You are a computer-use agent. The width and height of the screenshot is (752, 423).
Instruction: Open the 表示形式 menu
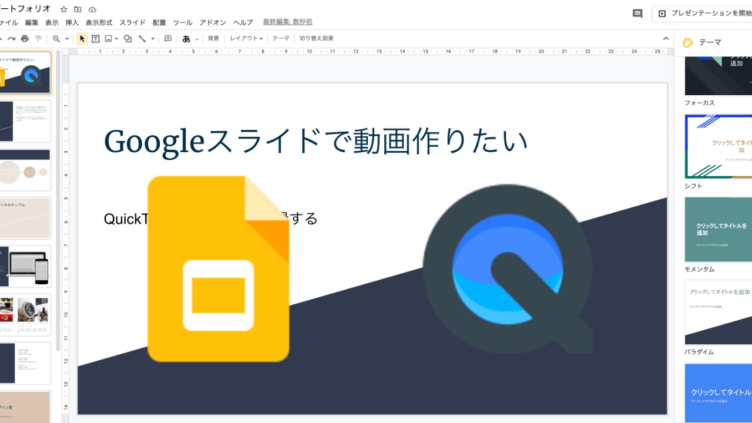(99, 23)
